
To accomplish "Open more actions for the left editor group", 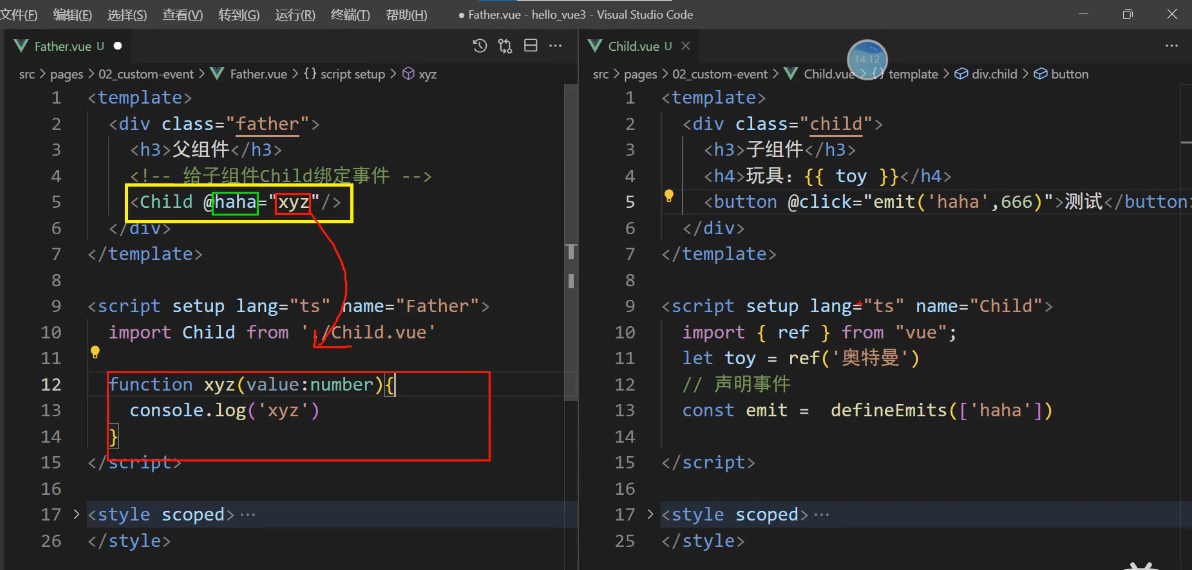I will pyautogui.click(x=556, y=46).
